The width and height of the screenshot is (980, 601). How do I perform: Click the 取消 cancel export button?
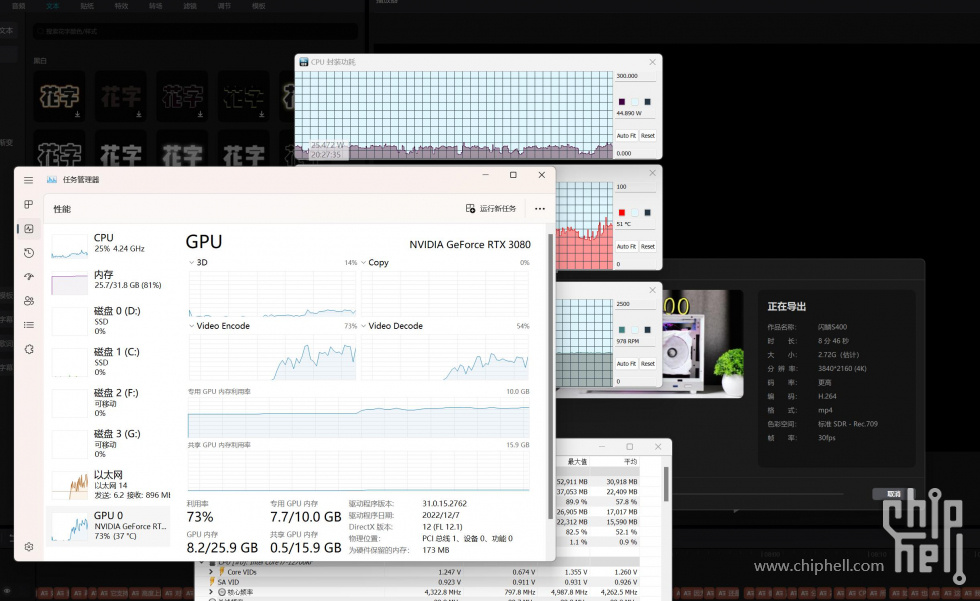[893, 494]
